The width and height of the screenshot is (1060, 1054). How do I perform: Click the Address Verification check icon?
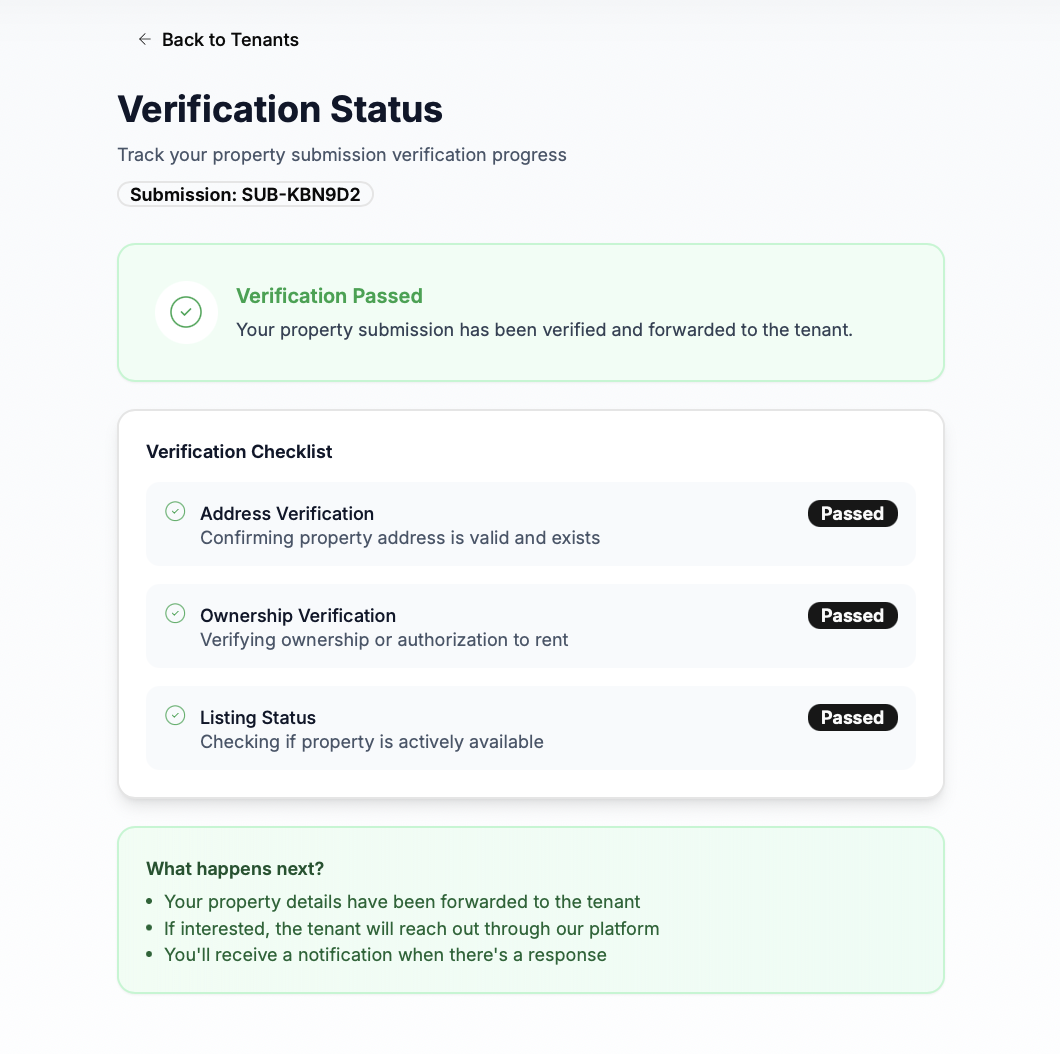pos(175,512)
